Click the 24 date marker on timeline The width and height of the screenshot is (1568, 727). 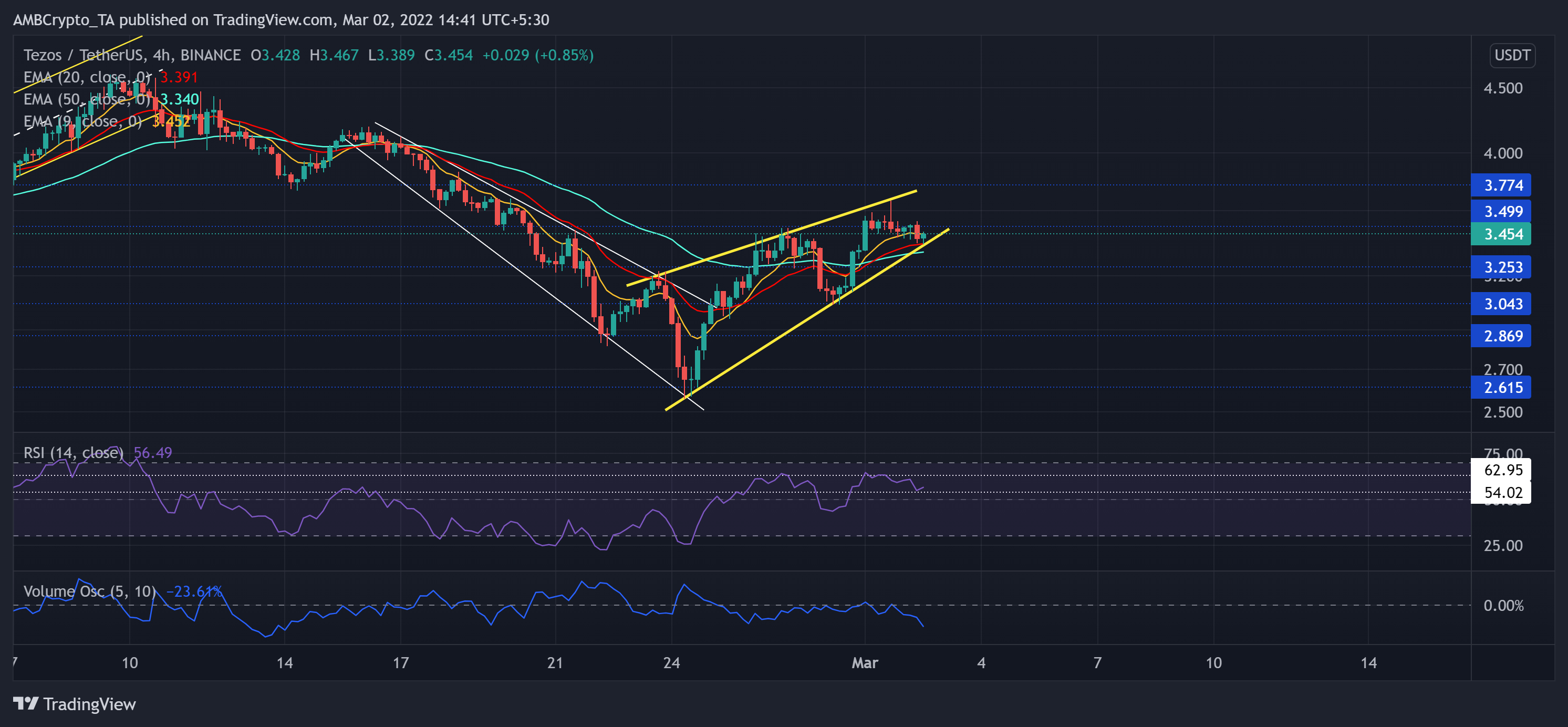coord(671,662)
